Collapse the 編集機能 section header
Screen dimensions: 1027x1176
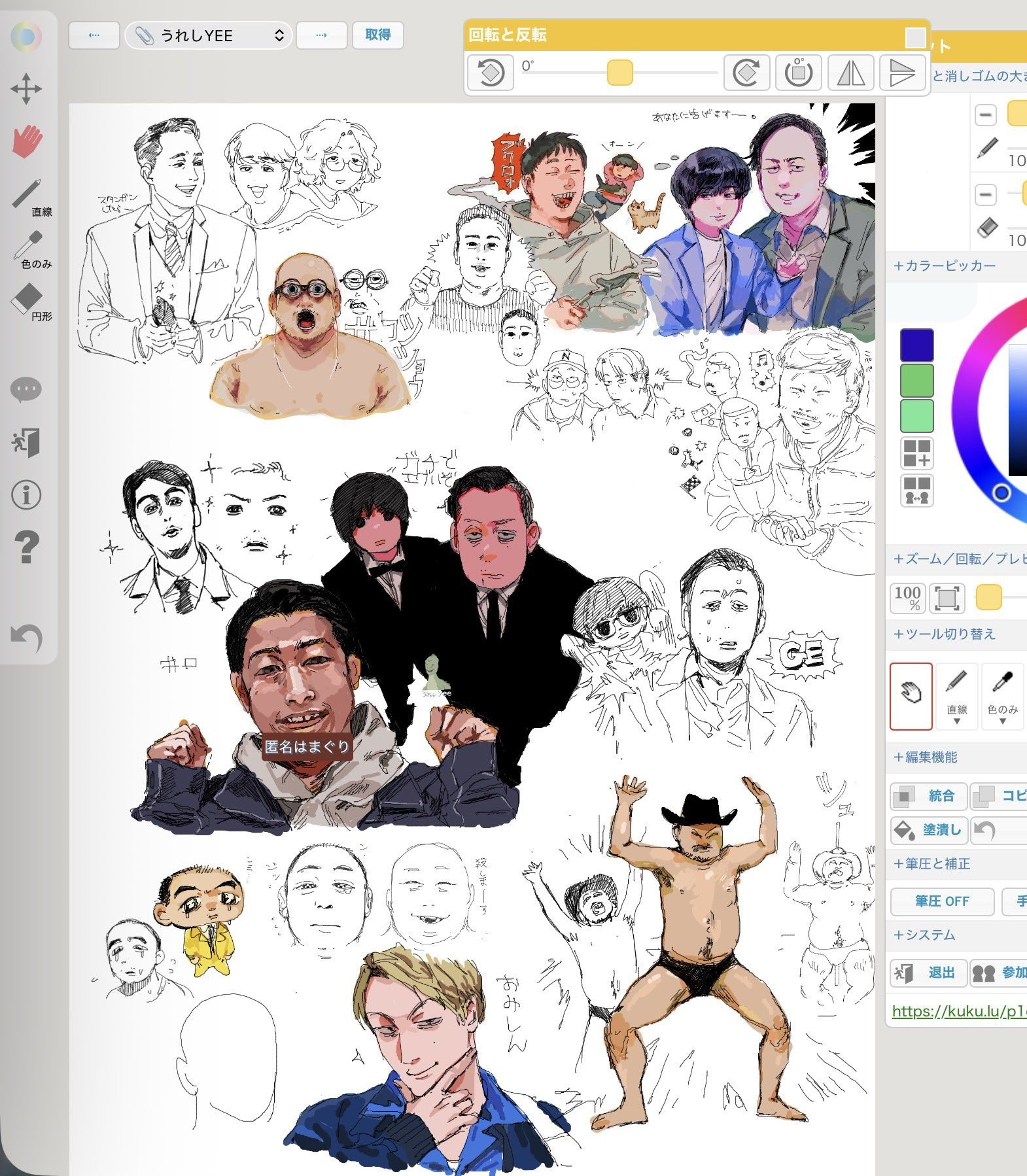pyautogui.click(x=926, y=757)
